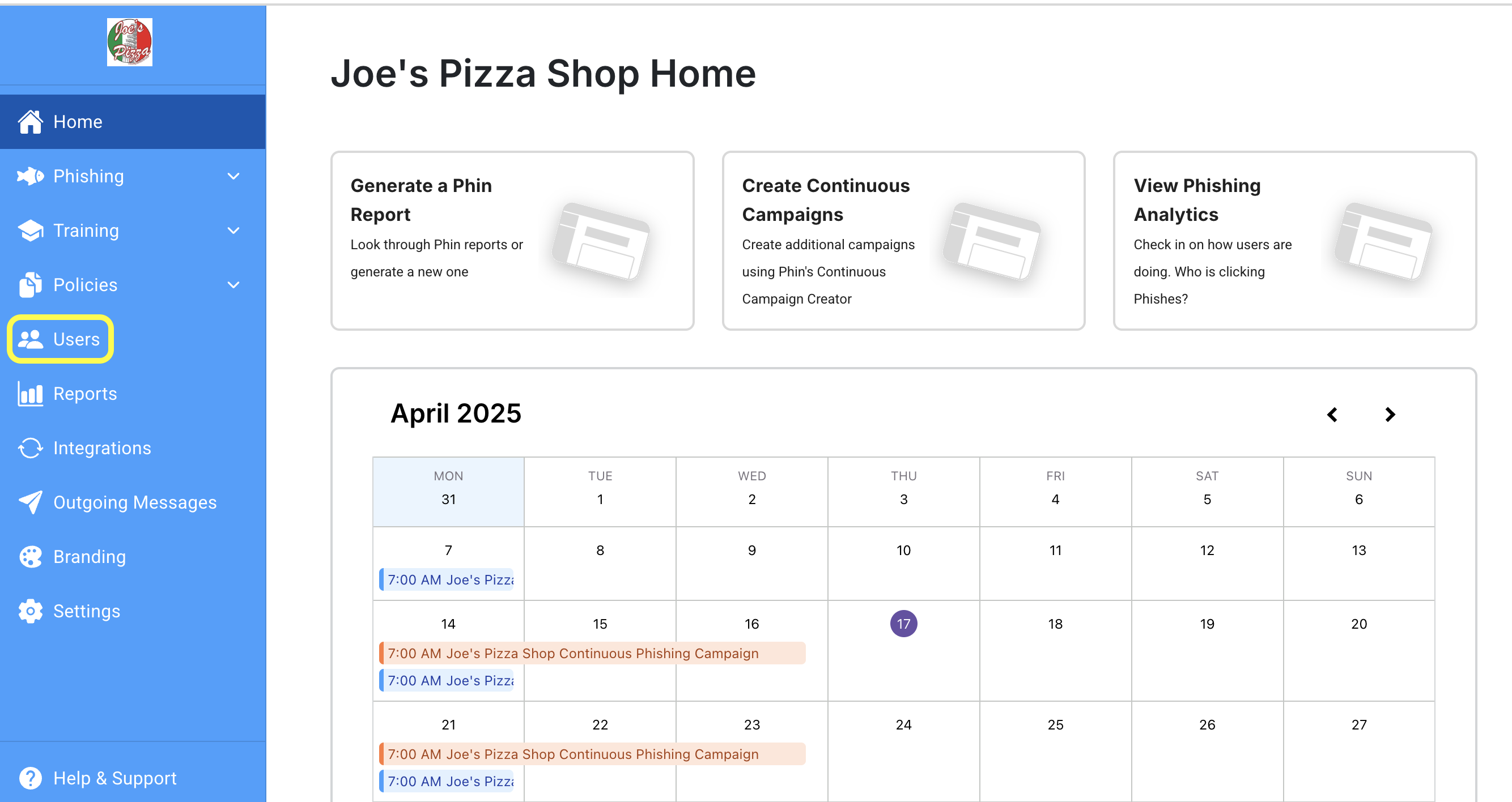The width and height of the screenshot is (1512, 802).
Task: Open the Integrations sync icon
Action: tap(31, 448)
